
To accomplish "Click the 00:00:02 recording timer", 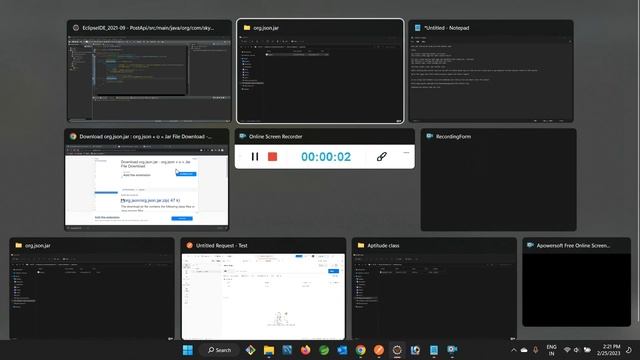I will click(x=326, y=157).
